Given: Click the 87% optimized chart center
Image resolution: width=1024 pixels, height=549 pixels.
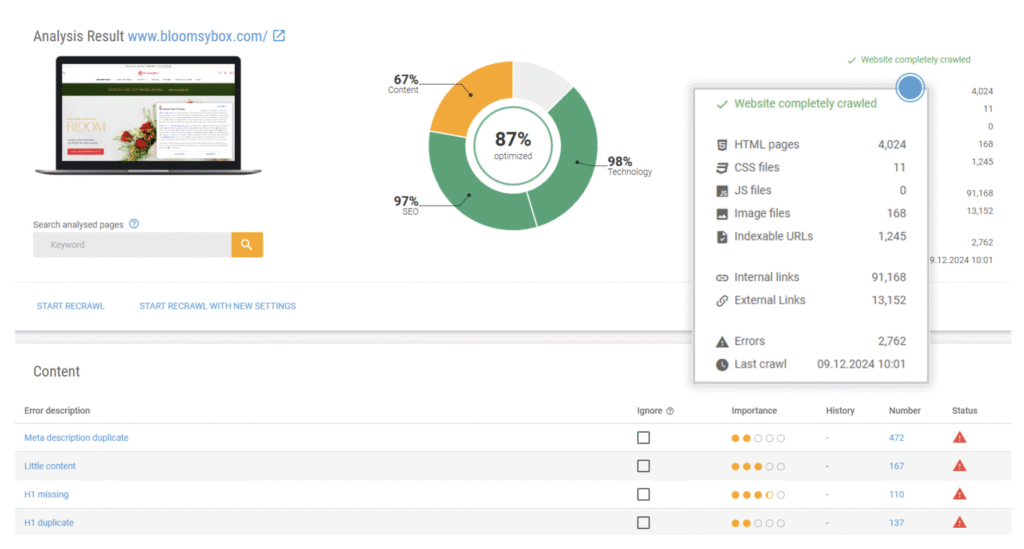Looking at the screenshot, I should pos(513,146).
